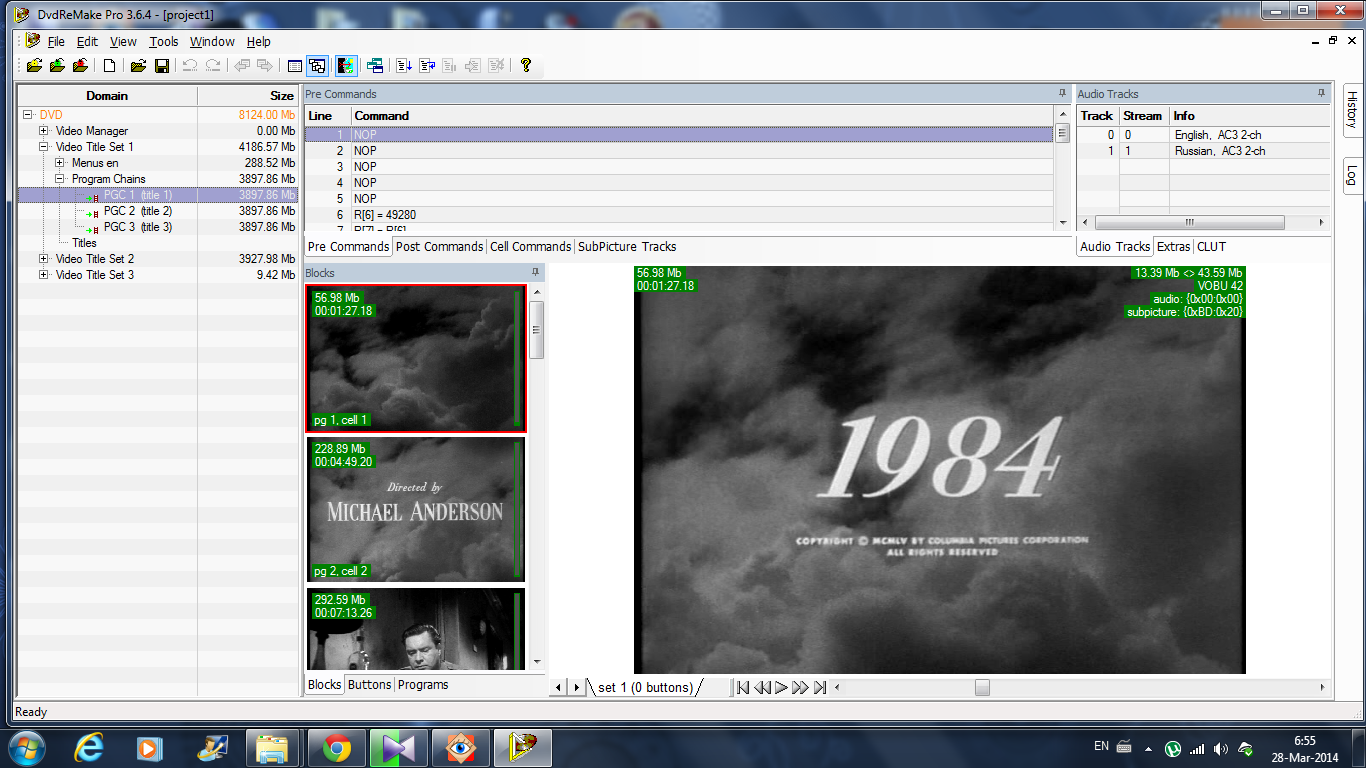Pin the Blocks panel
Screen dimensions: 1366x768
(535, 272)
